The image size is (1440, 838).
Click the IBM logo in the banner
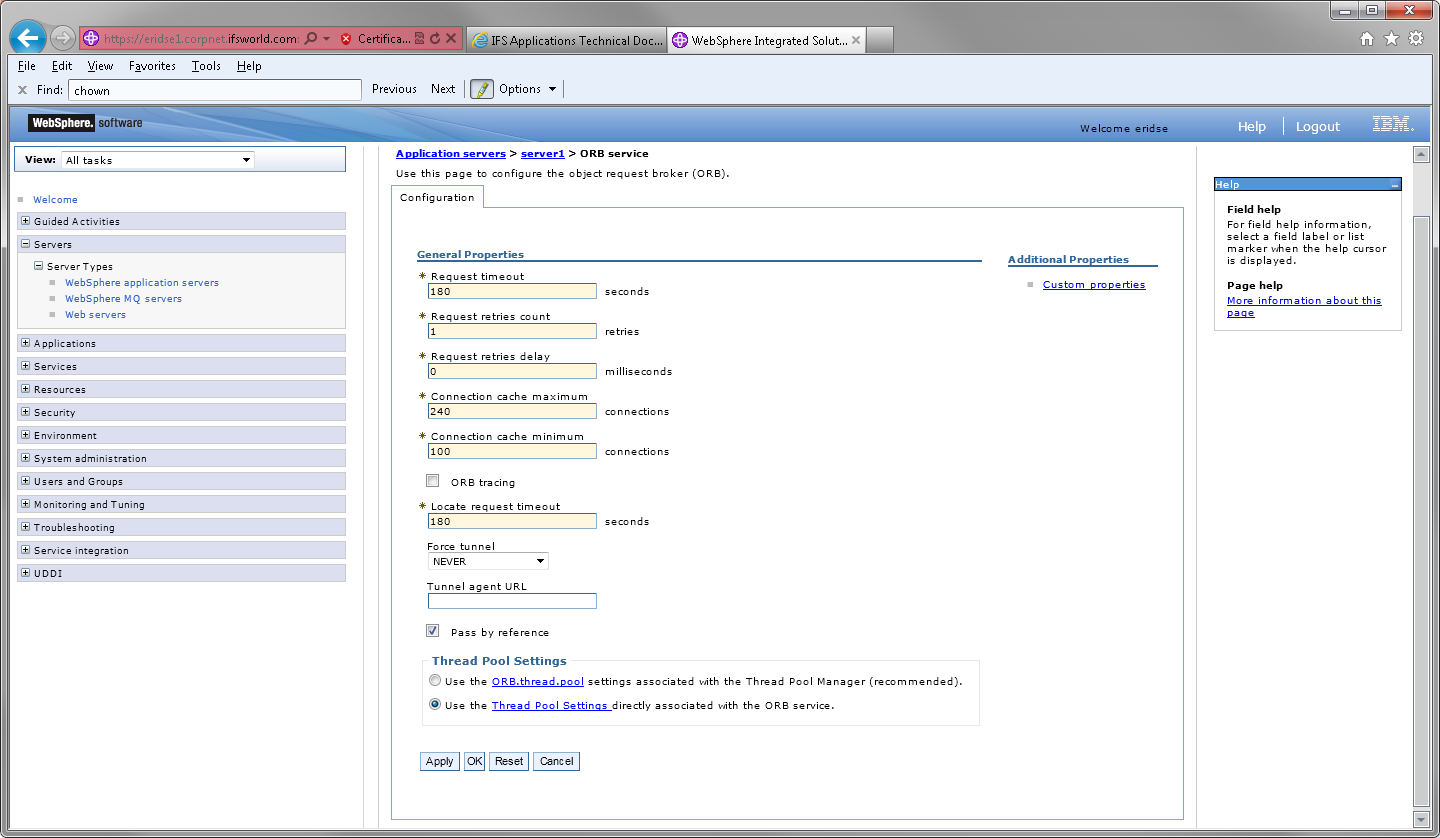[x=1392, y=126]
